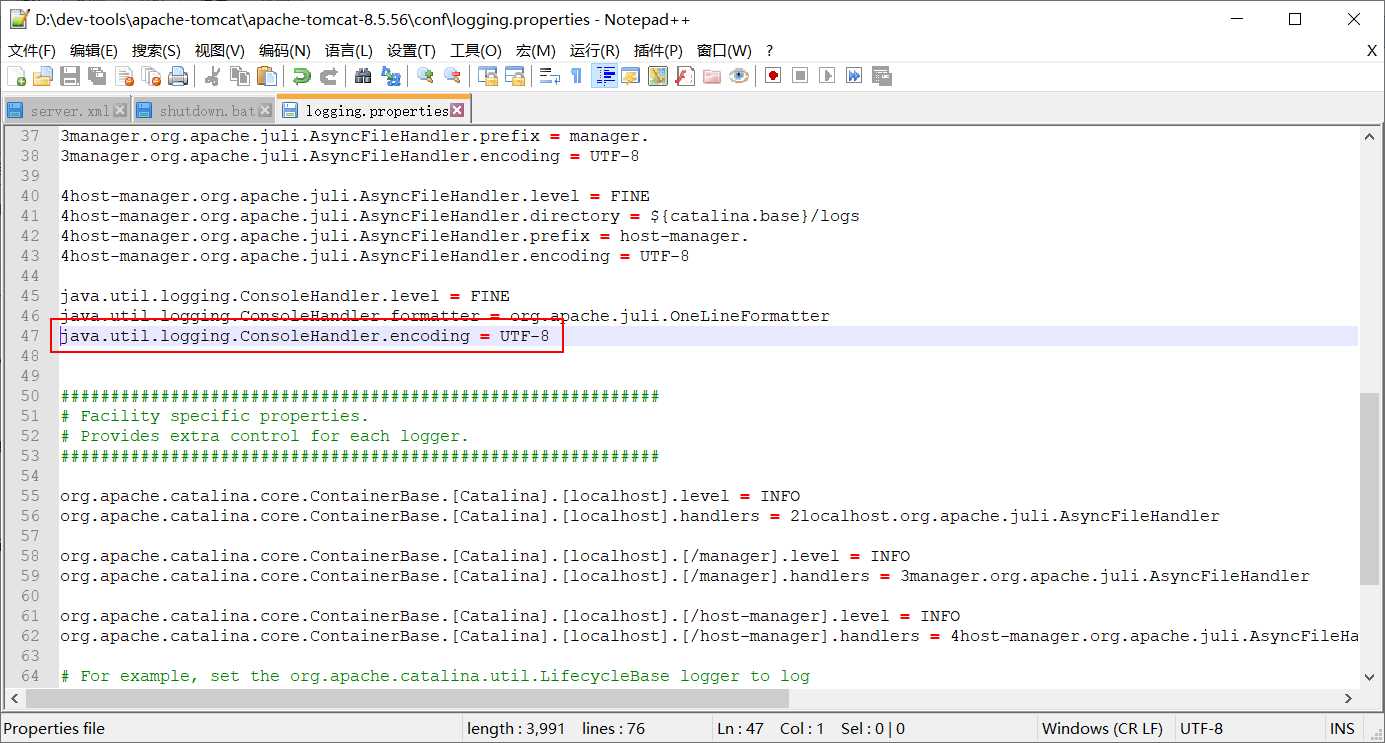Open the ? help menu
This screenshot has width=1385, height=743.
click(x=769, y=51)
